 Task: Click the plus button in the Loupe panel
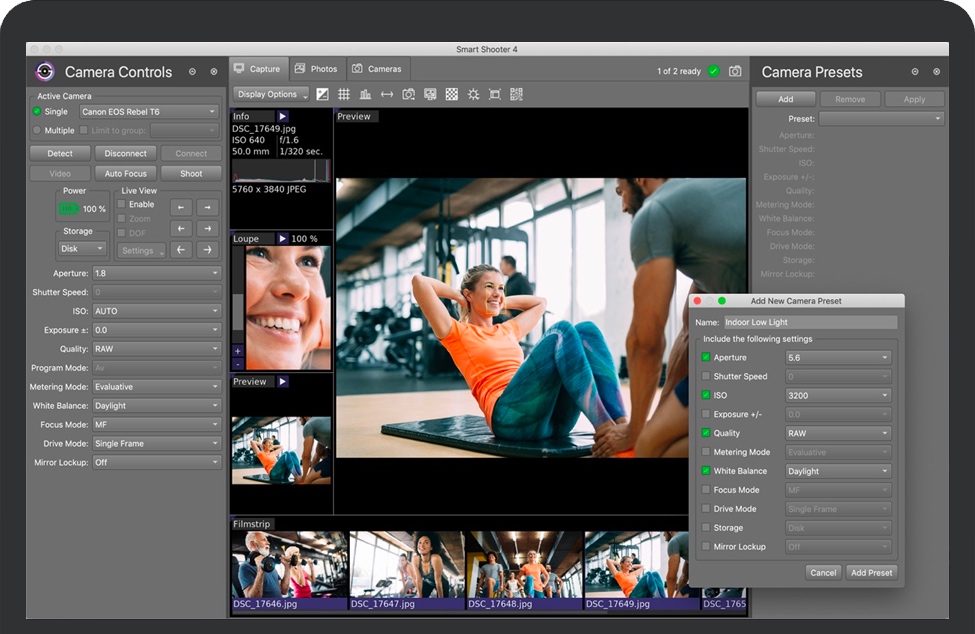238,351
